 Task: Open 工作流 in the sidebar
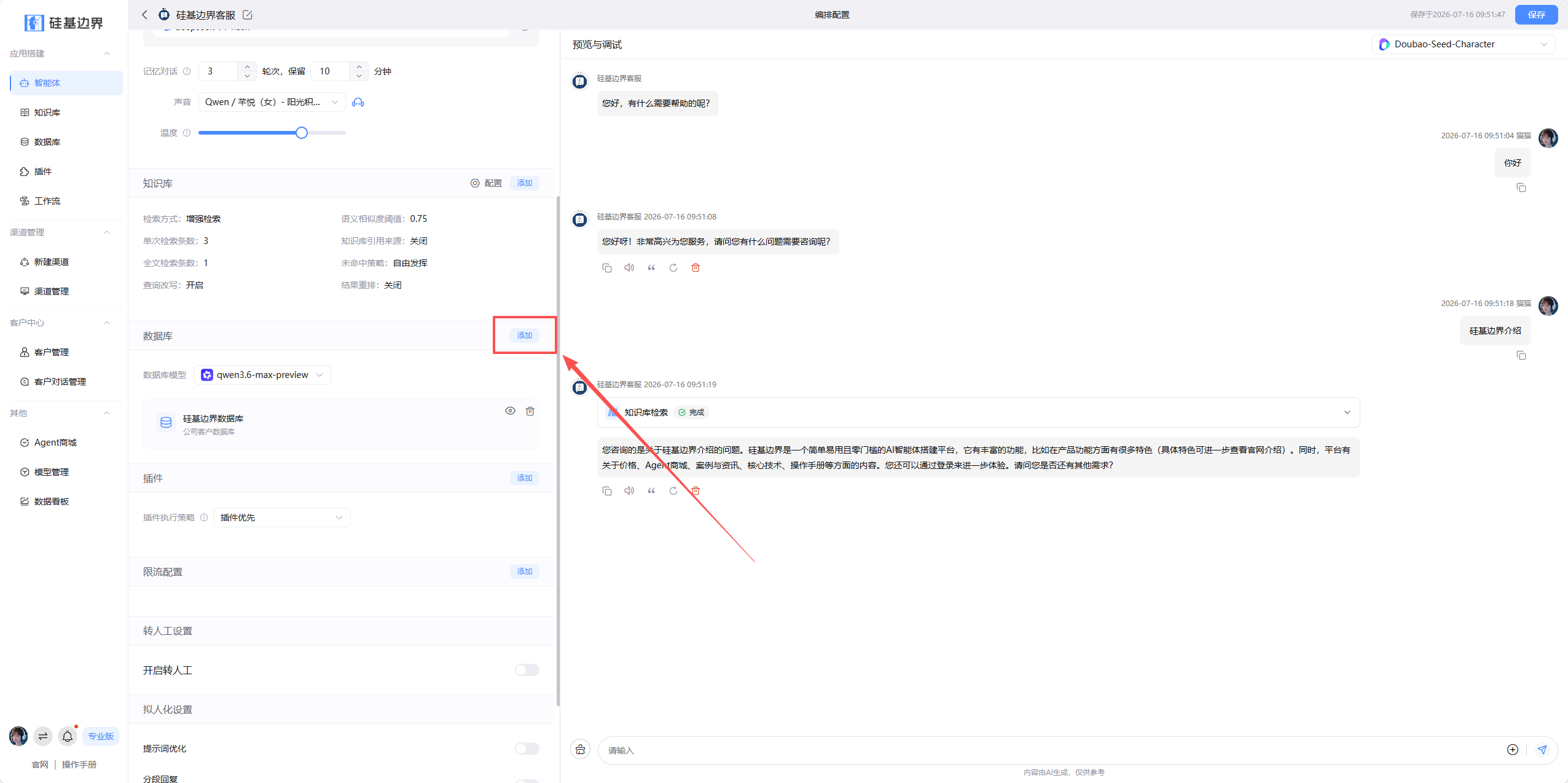[66, 201]
